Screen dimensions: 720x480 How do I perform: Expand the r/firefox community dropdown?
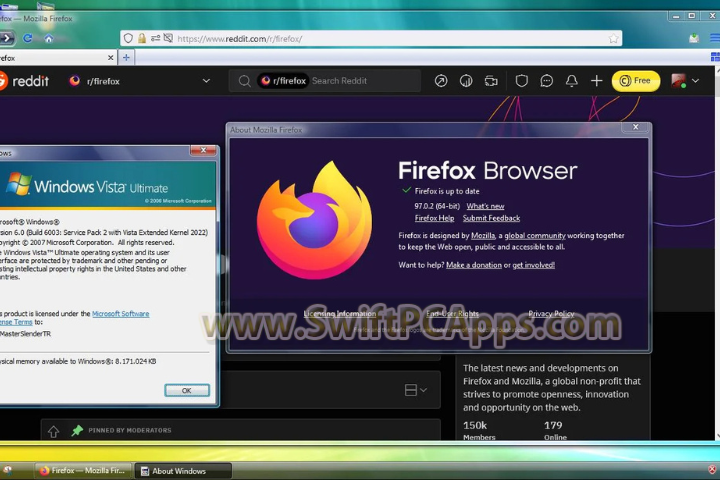click(206, 81)
